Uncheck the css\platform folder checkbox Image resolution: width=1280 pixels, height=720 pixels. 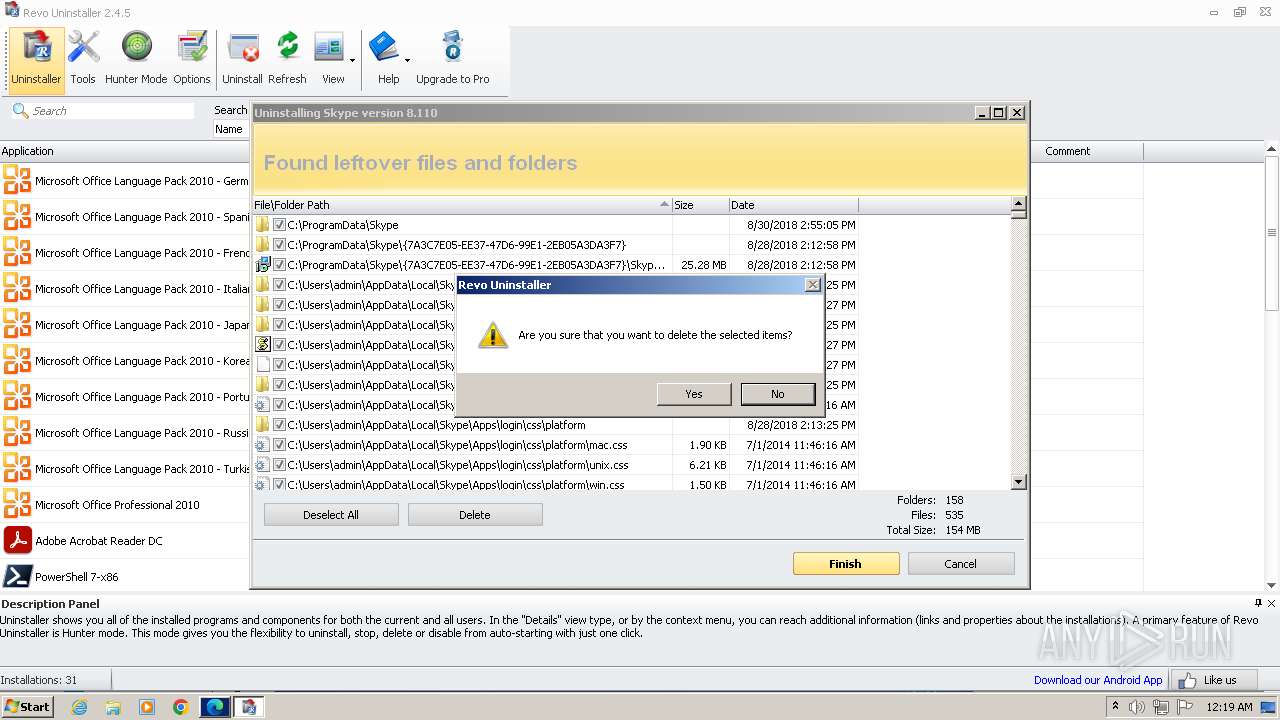click(x=280, y=425)
